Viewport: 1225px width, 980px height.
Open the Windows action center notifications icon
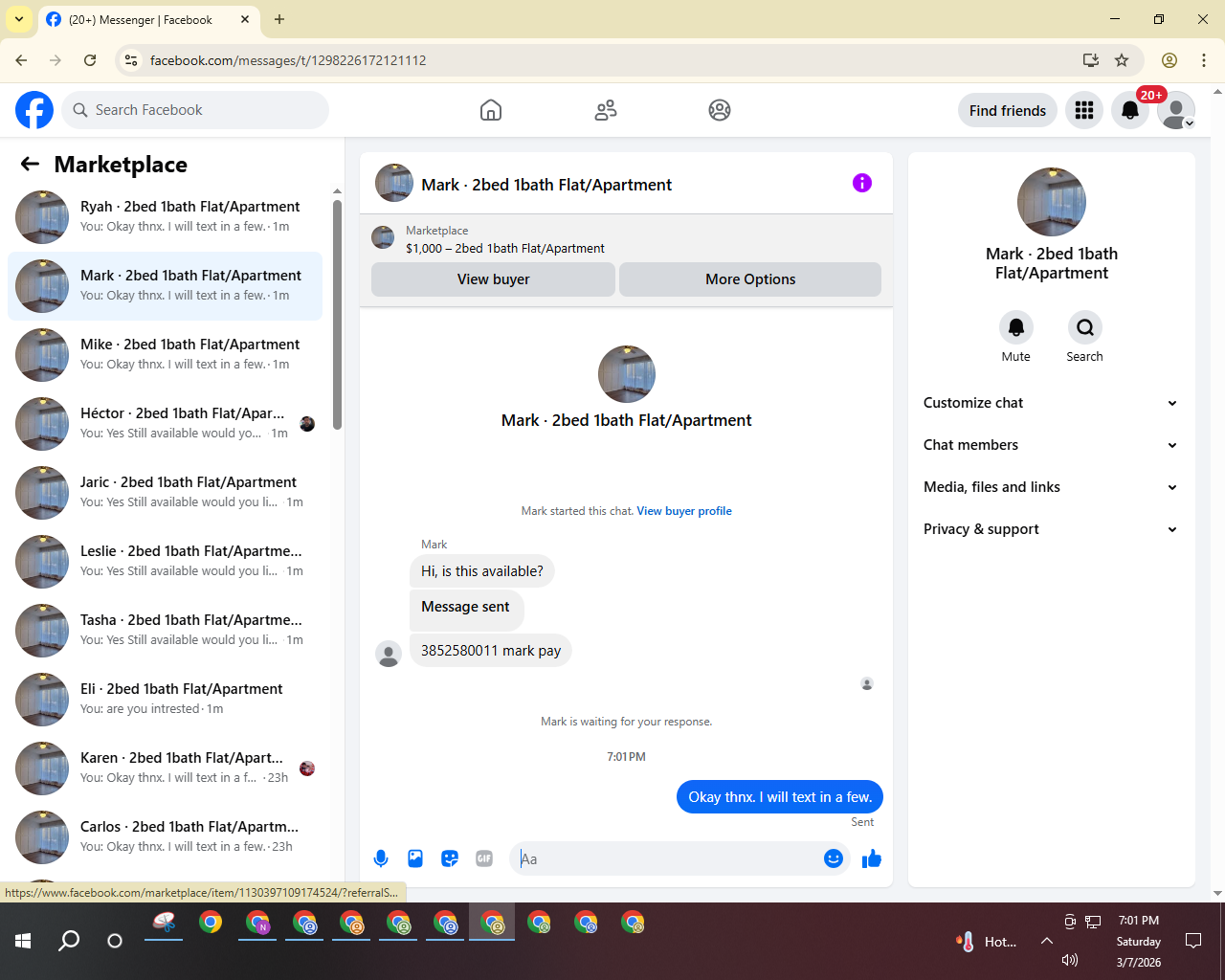click(x=1193, y=941)
